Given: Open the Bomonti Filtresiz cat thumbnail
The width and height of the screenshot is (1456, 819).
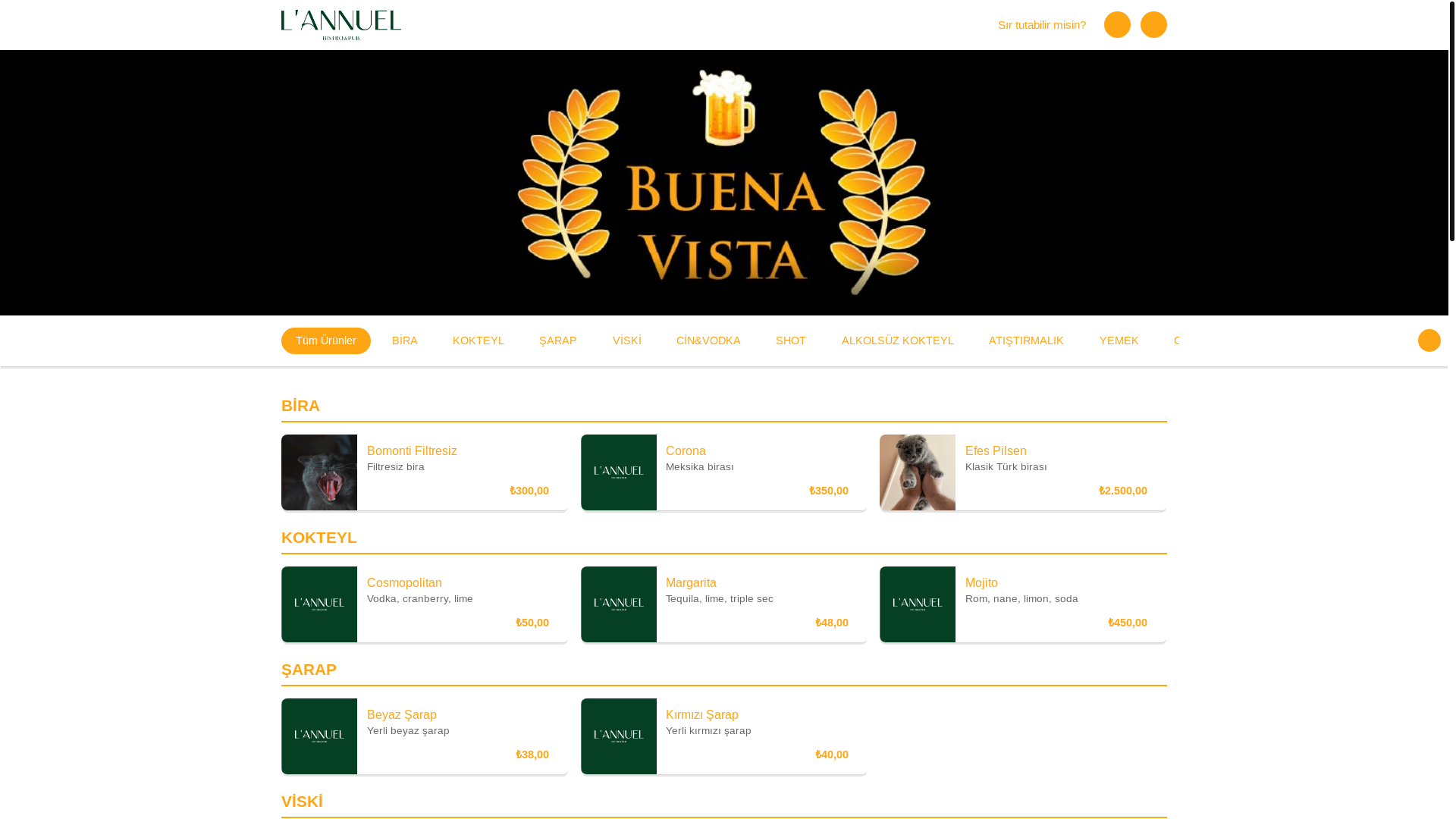Looking at the screenshot, I should 319,472.
